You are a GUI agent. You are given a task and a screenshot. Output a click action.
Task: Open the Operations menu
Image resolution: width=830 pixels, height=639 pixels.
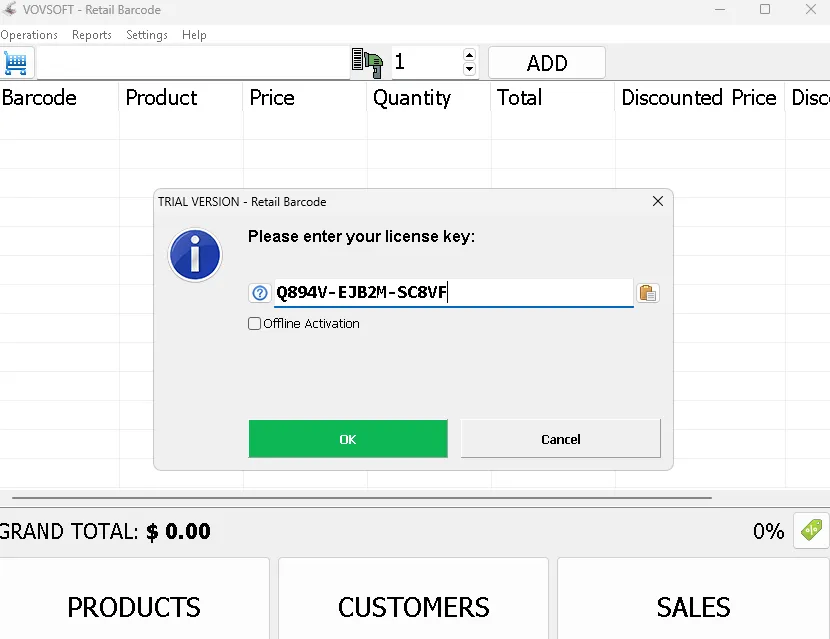[x=29, y=34]
